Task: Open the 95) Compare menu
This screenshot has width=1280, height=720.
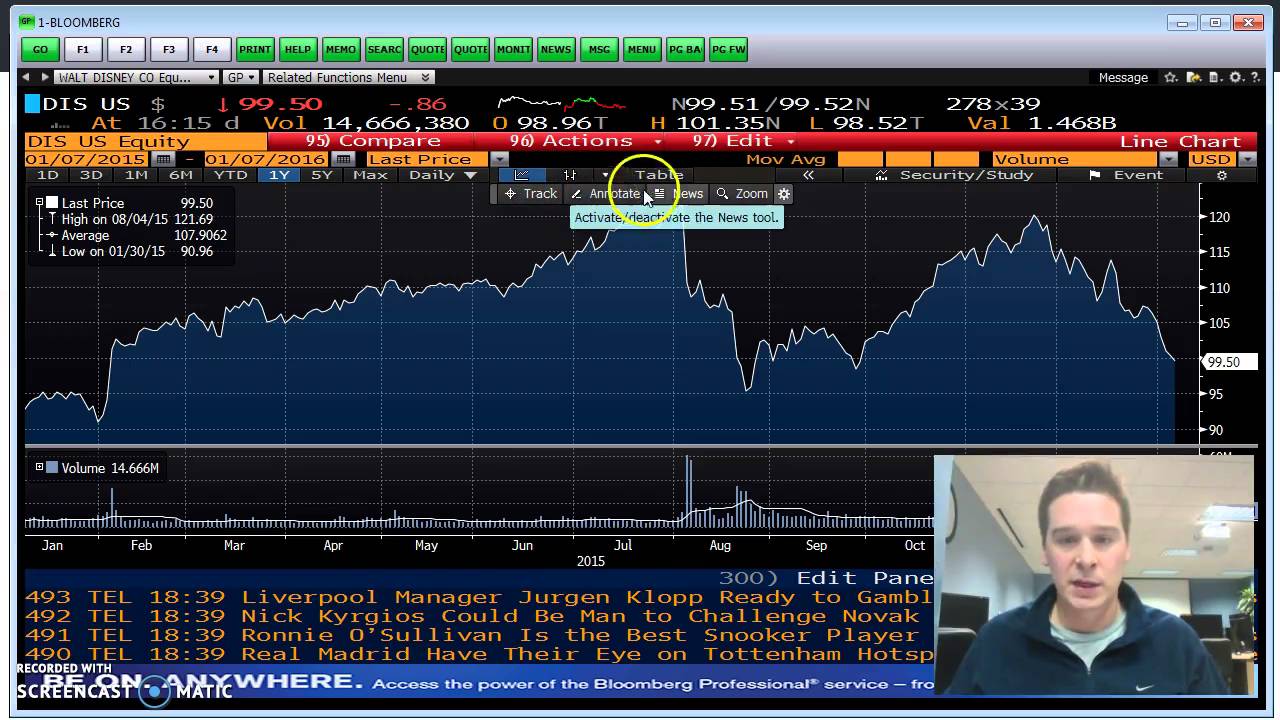Action: pos(372,141)
